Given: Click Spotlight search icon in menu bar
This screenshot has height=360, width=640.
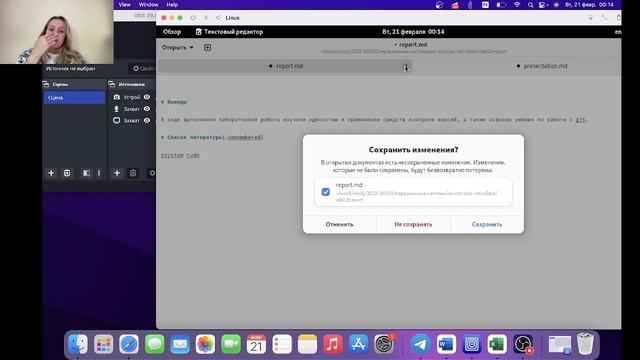Looking at the screenshot, I should coord(530,5).
